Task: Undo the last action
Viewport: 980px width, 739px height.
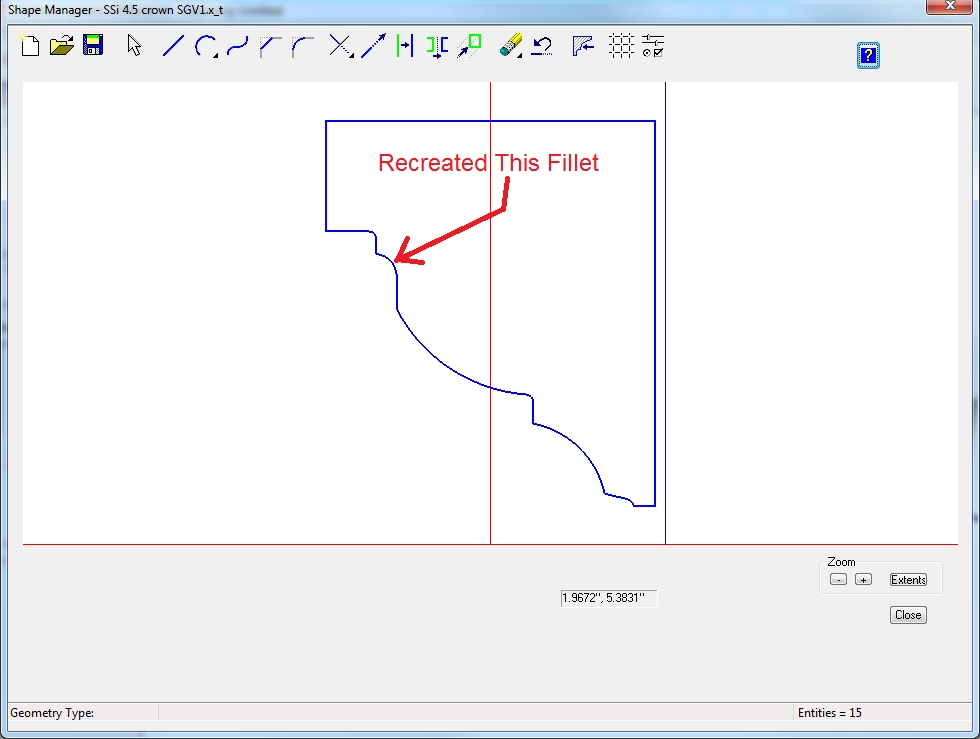Action: pyautogui.click(x=542, y=45)
